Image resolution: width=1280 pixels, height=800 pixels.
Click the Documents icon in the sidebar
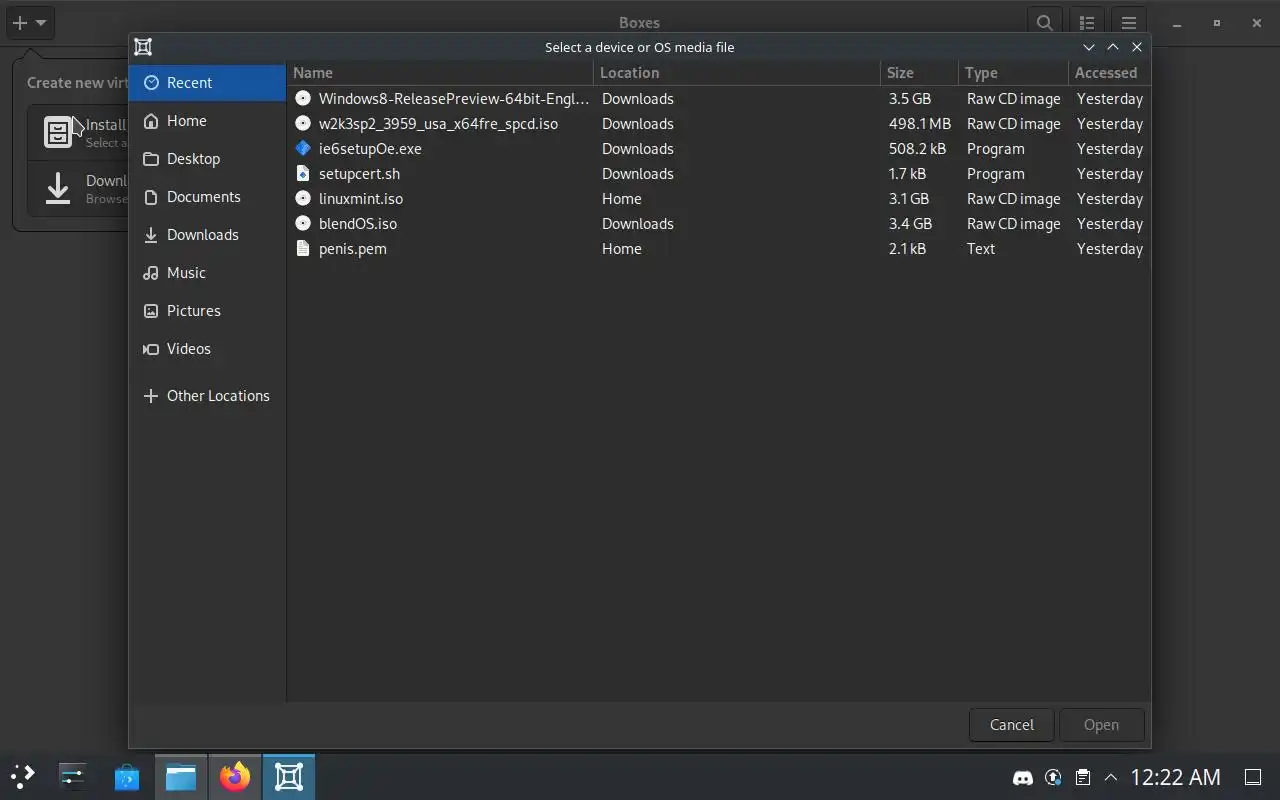(x=151, y=197)
